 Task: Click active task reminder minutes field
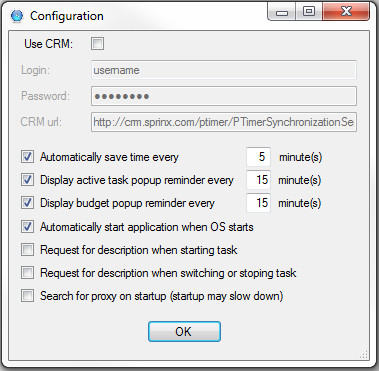pyautogui.click(x=258, y=180)
